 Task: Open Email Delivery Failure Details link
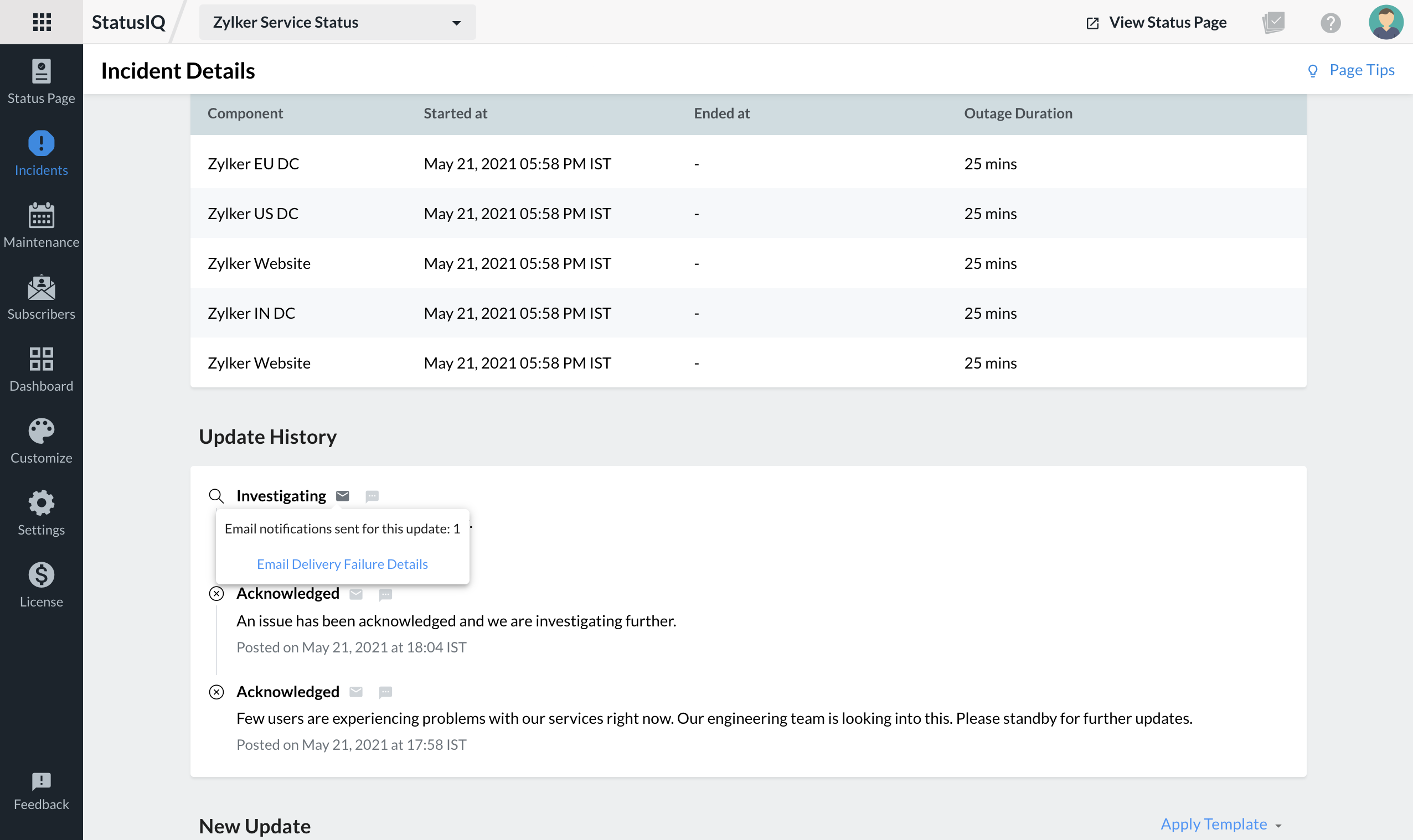[342, 564]
